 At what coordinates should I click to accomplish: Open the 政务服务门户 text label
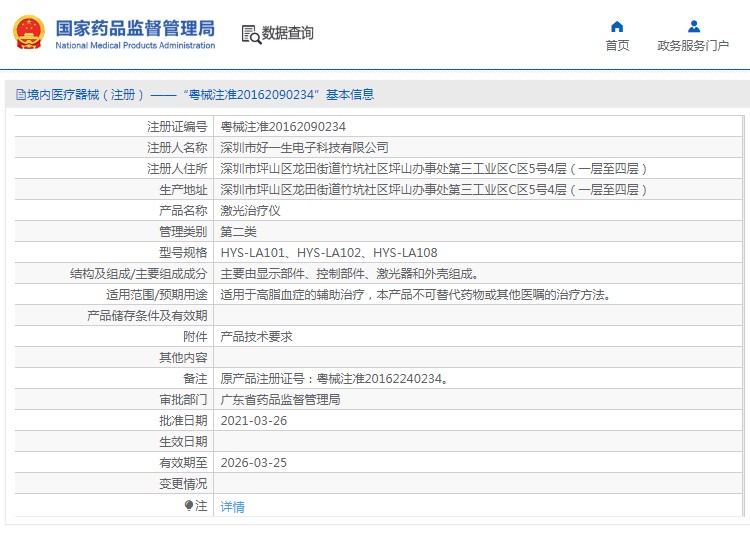pyautogui.click(x=693, y=46)
